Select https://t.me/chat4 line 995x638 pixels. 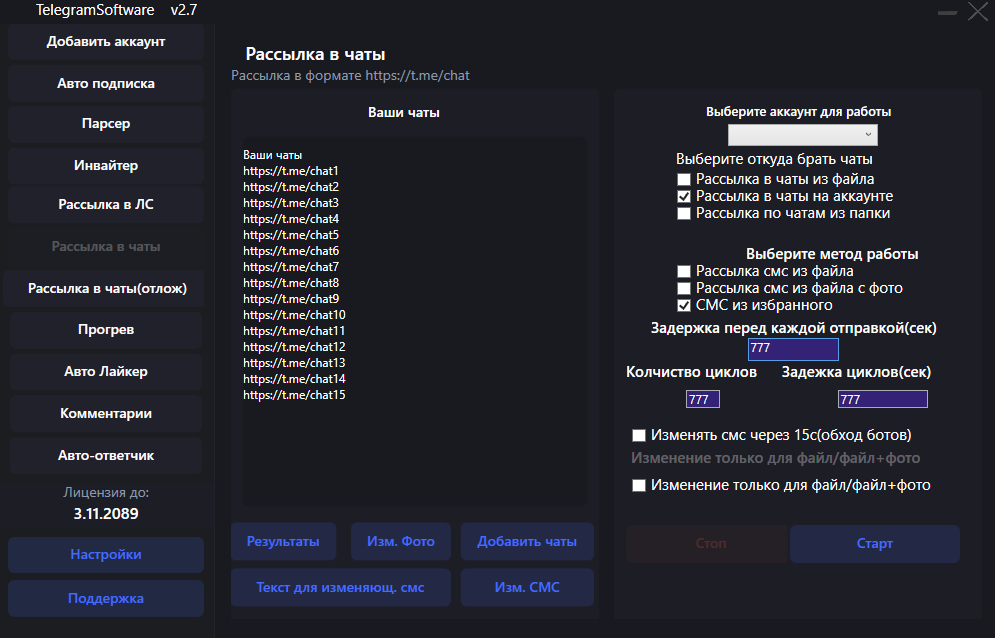291,219
